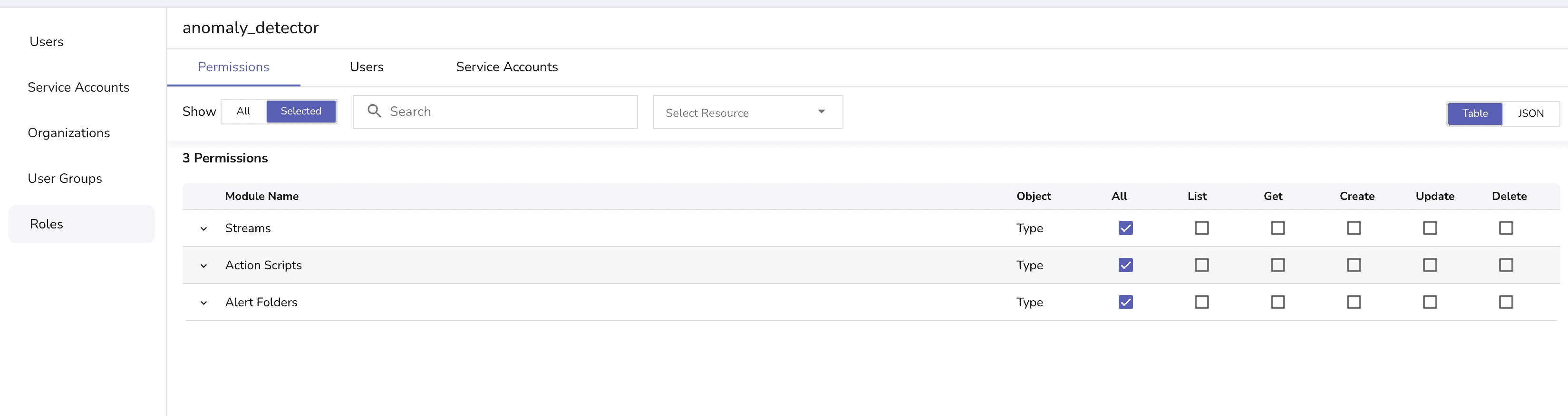This screenshot has height=416, width=1568.
Task: Expand the Alert Folders row chevron
Action: click(204, 303)
